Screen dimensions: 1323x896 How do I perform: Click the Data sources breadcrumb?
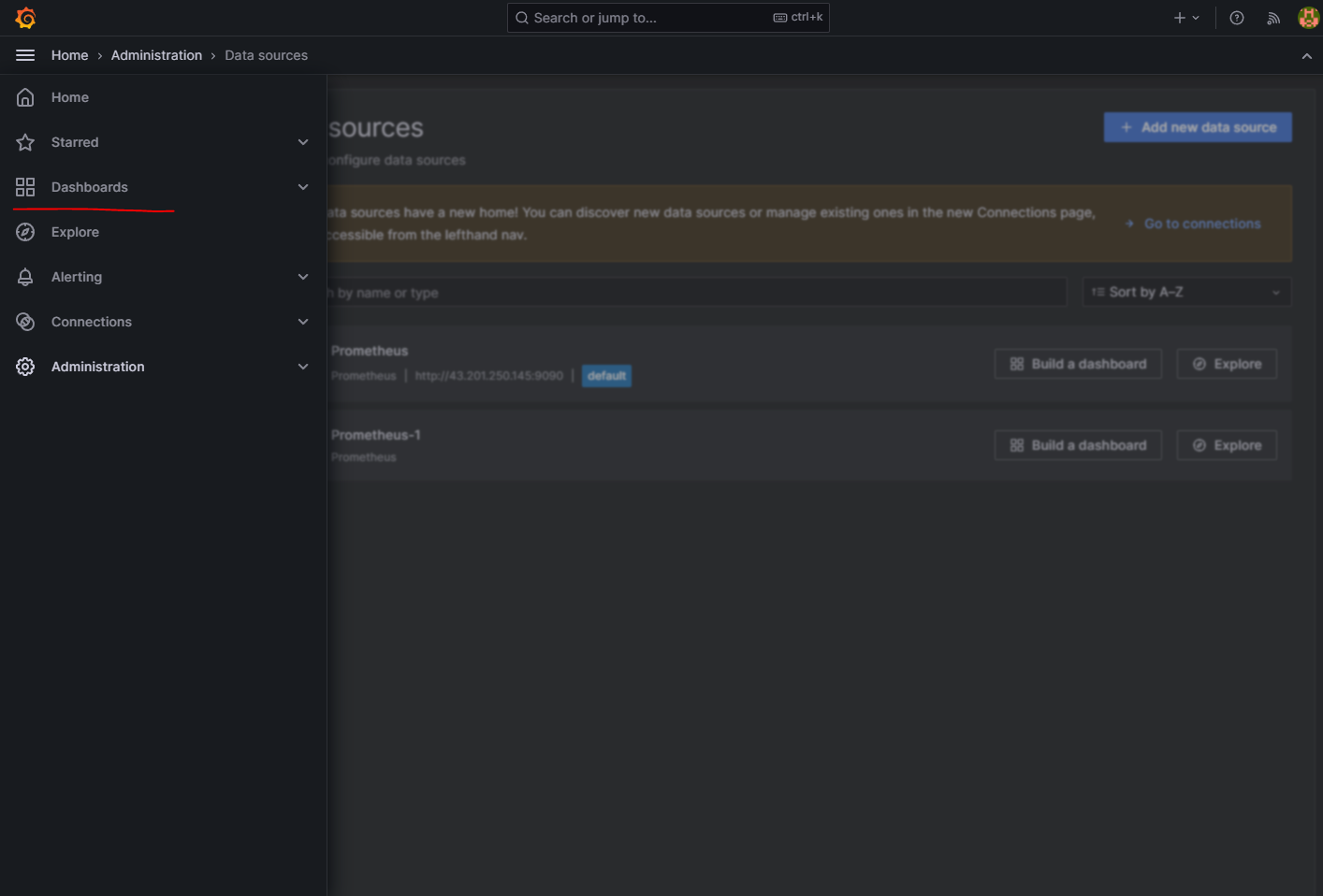(x=266, y=55)
